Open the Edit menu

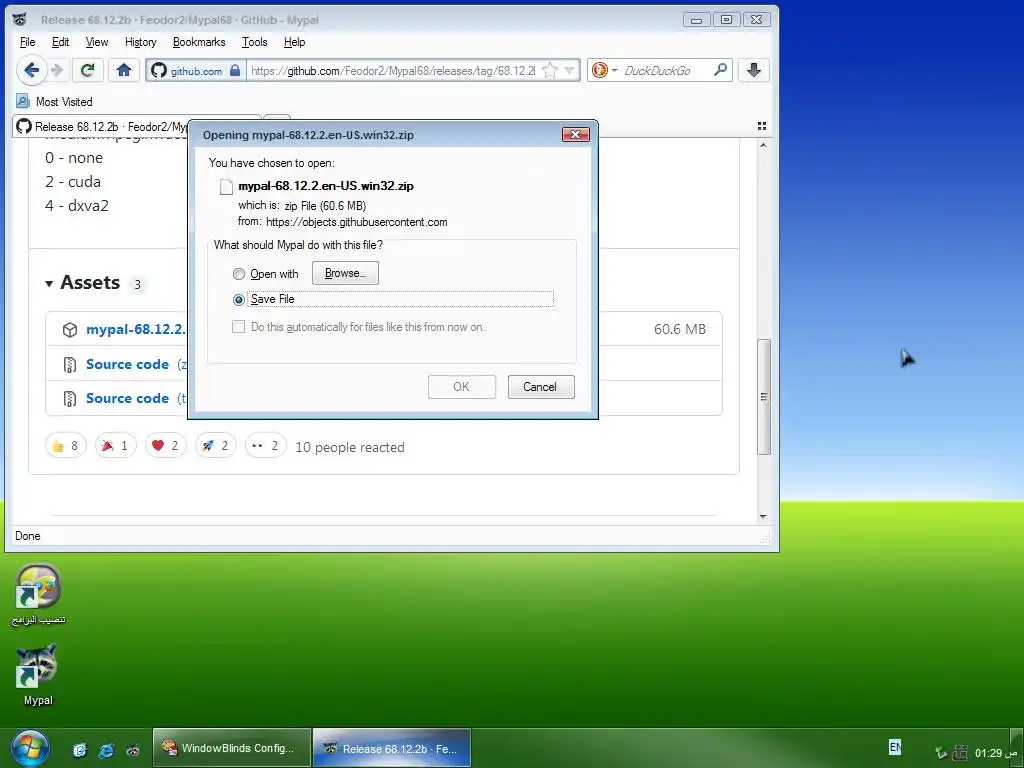tap(61, 42)
